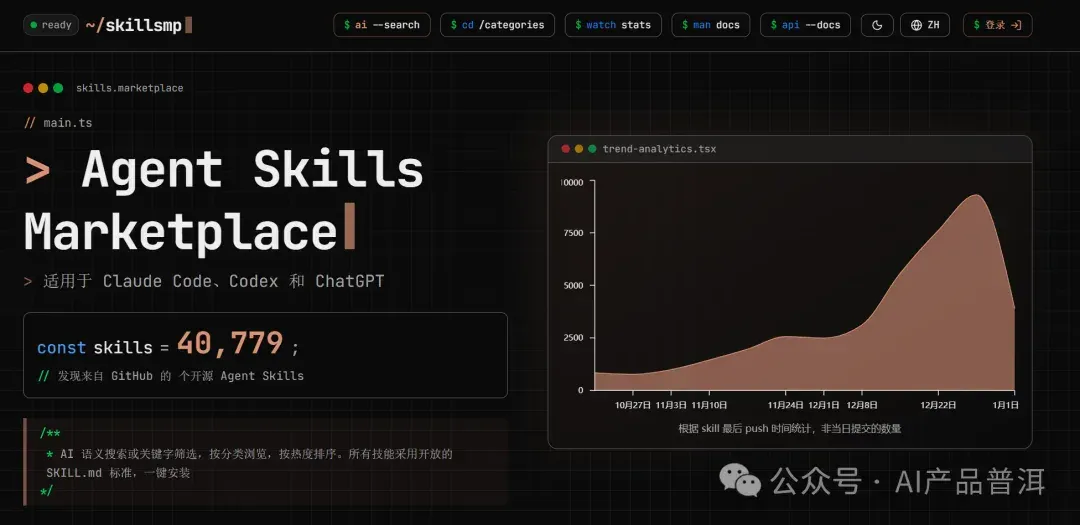Go to cd /categories page
Viewport: 1080px width, 525px height.
tap(497, 25)
